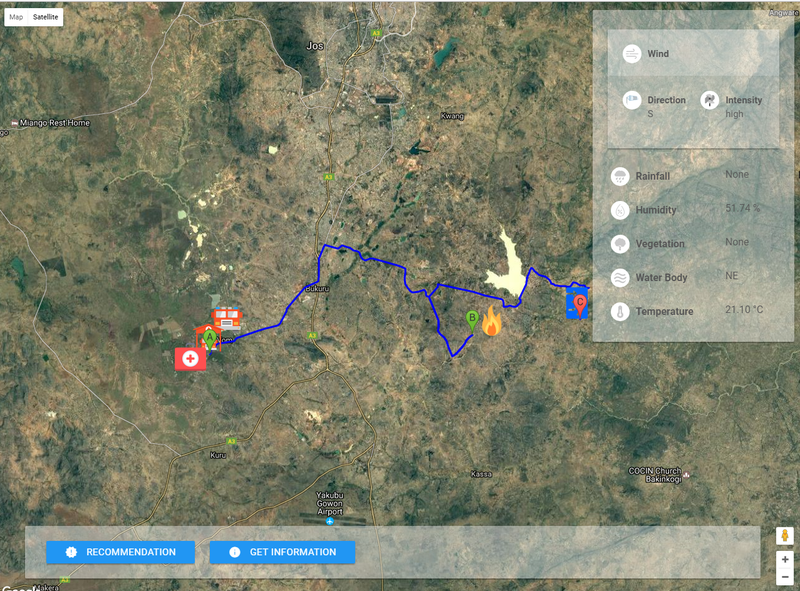
Task: Zoom in with the plus button
Action: pos(785,560)
